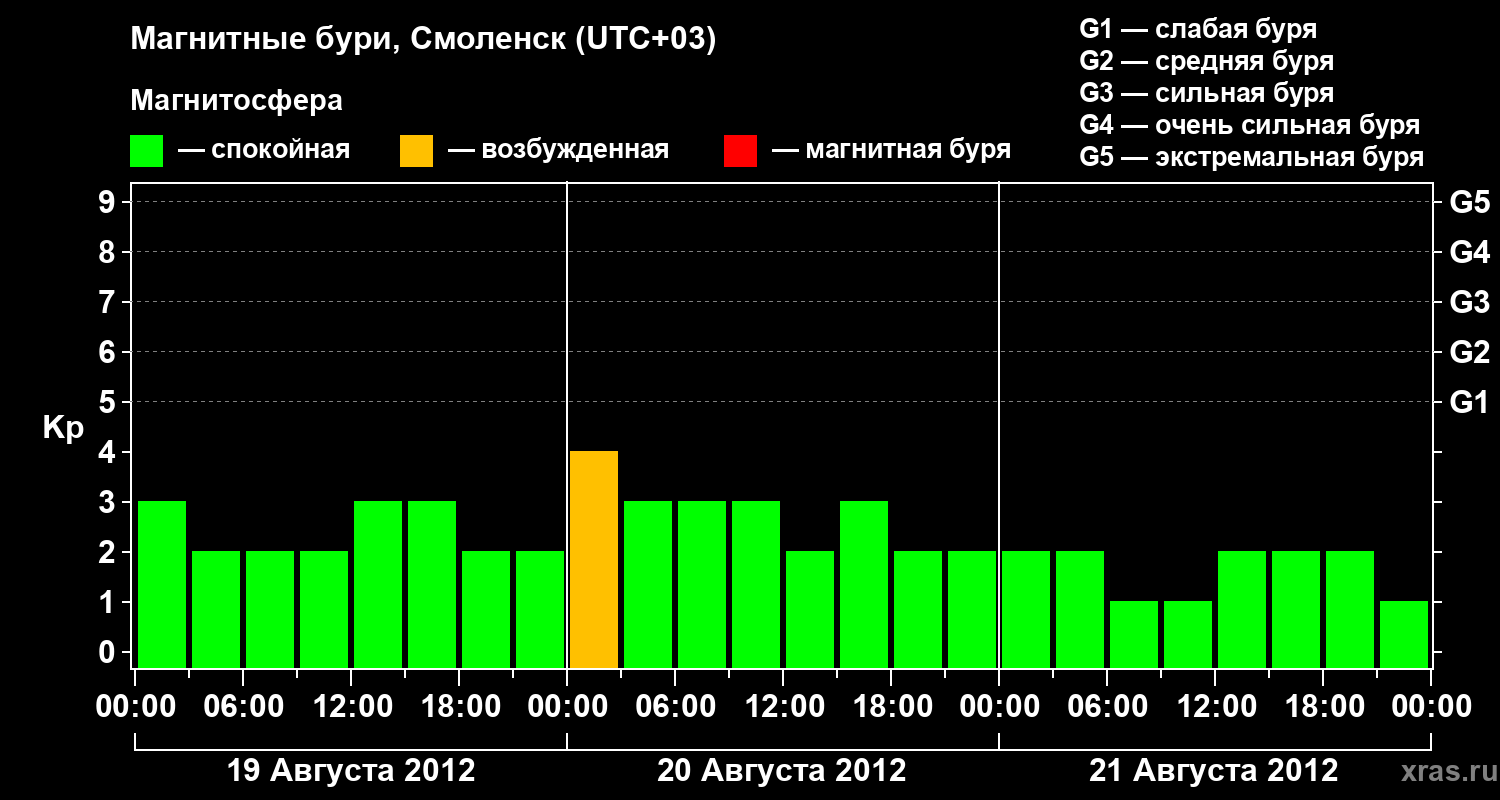Click the 'G3 — сильная буря' line
Image resolution: width=1500 pixels, height=800 pixels.
(1206, 93)
